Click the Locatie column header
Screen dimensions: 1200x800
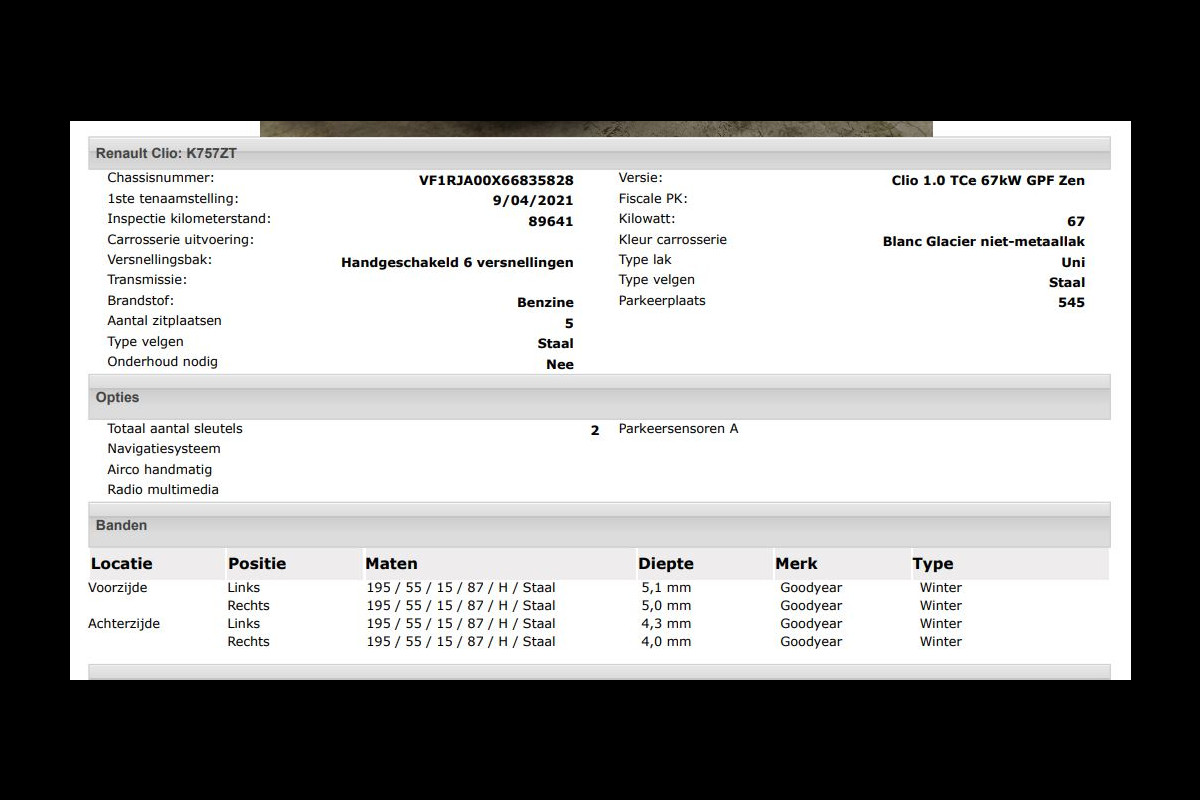click(122, 564)
